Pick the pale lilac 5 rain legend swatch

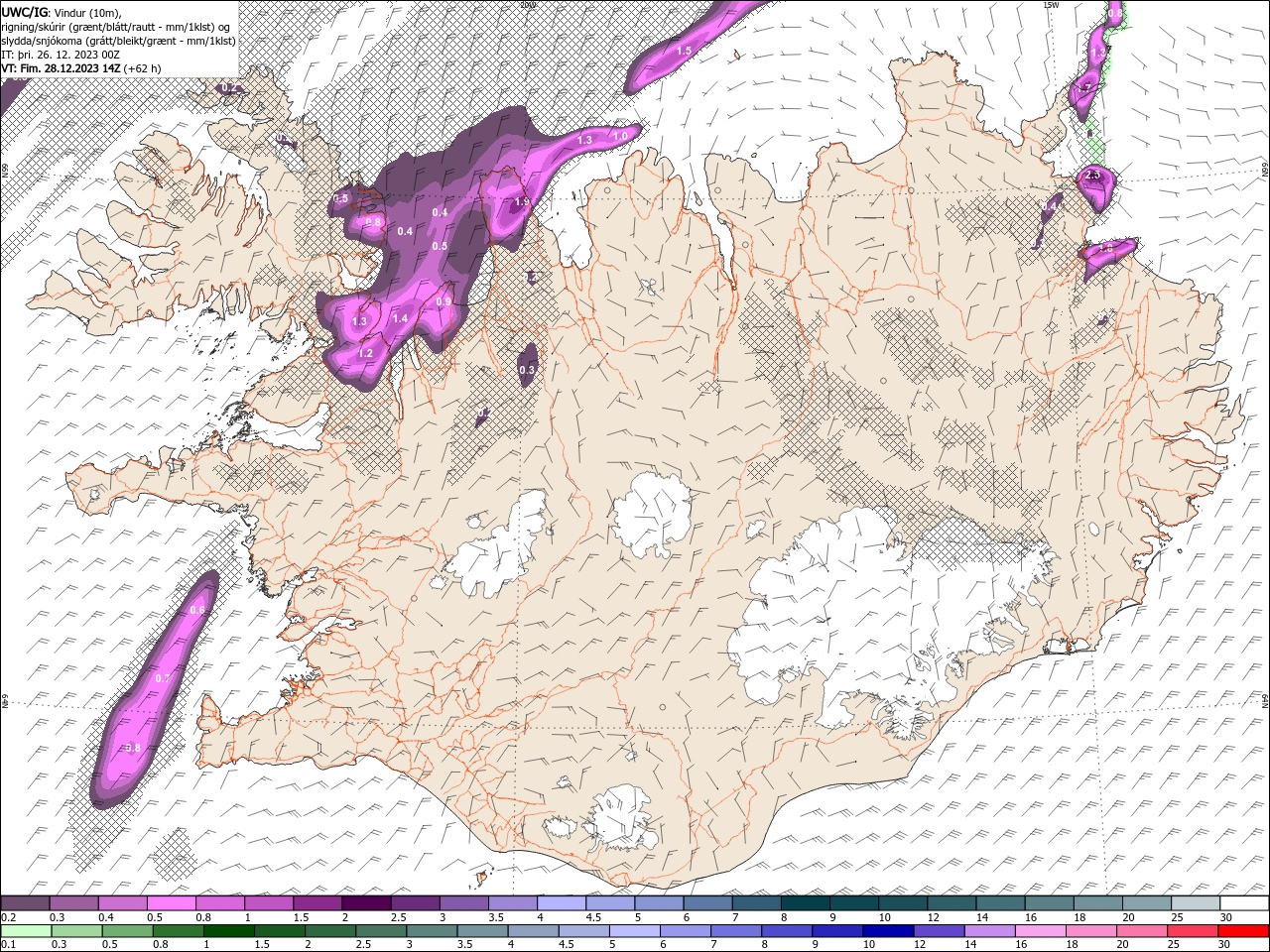tap(634, 930)
